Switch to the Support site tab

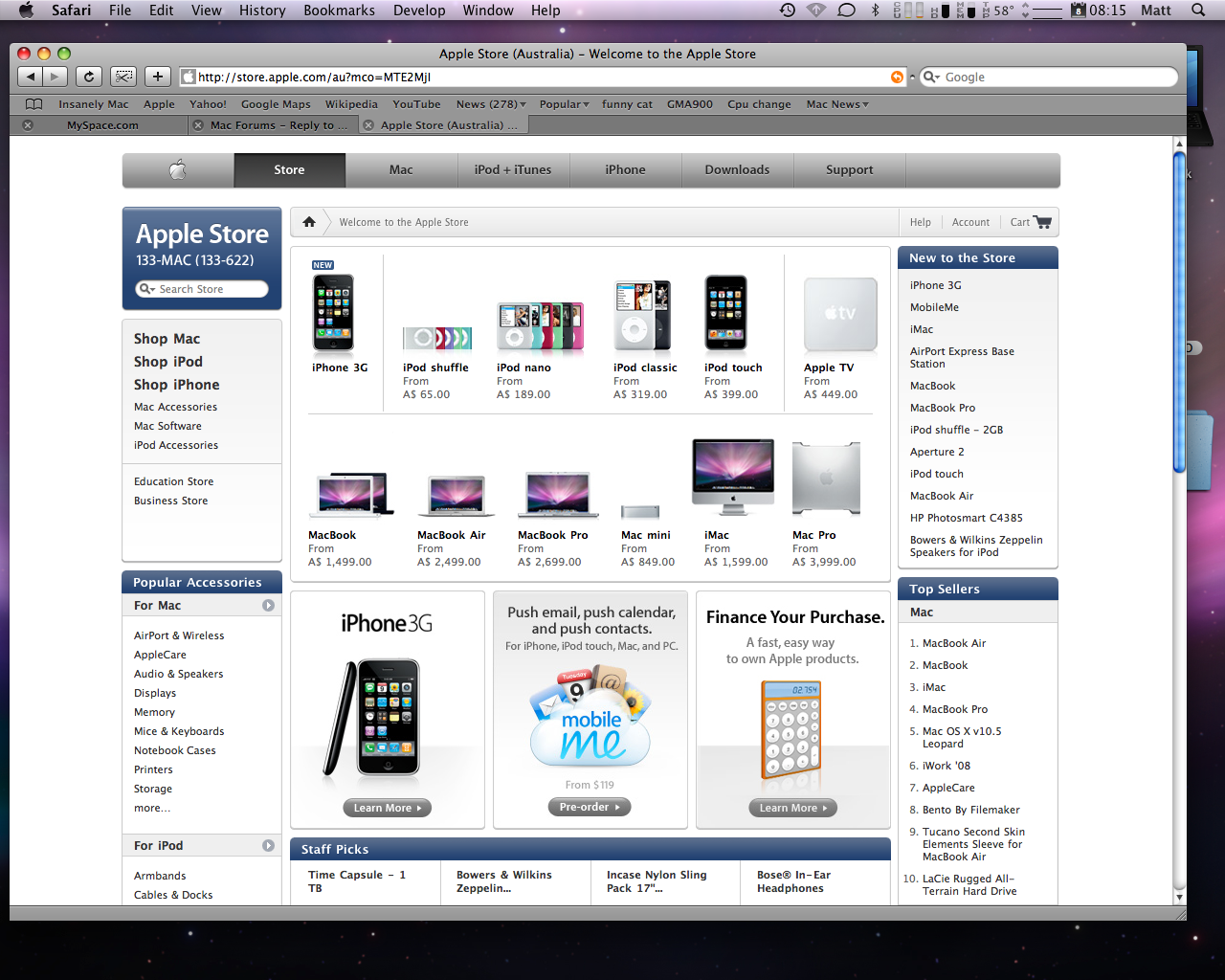tap(850, 170)
